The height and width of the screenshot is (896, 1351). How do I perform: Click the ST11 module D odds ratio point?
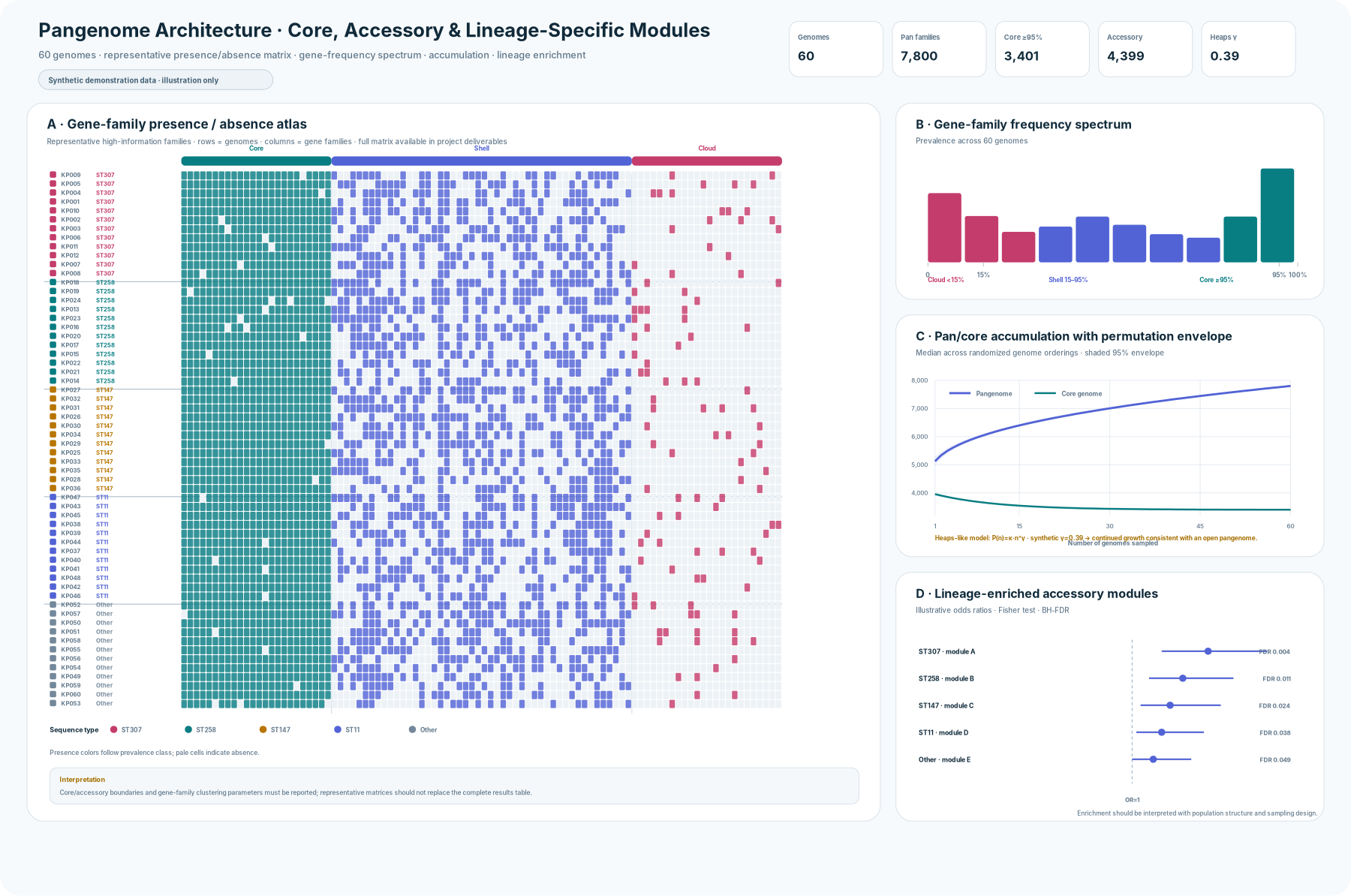pyautogui.click(x=1162, y=732)
